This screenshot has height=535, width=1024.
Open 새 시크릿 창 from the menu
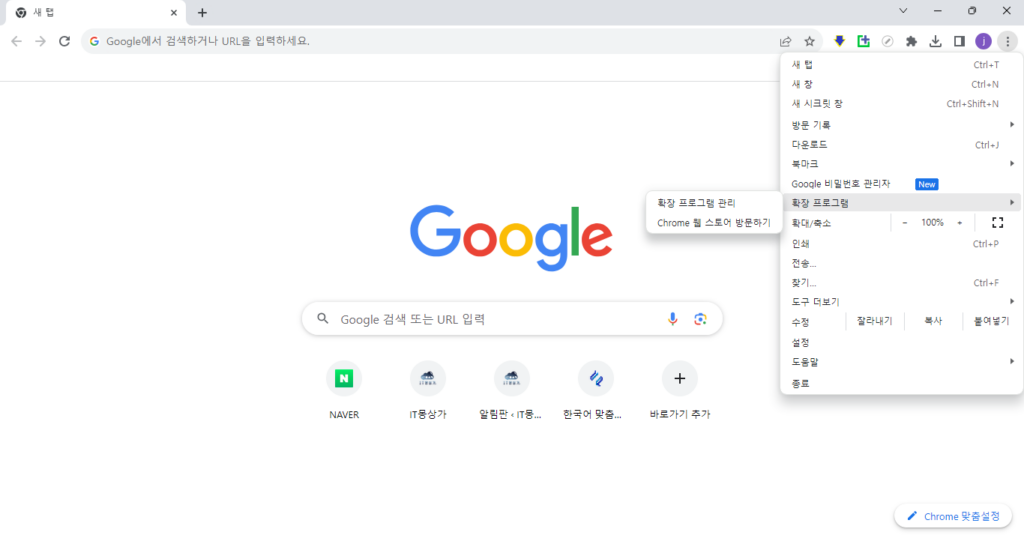902,104
